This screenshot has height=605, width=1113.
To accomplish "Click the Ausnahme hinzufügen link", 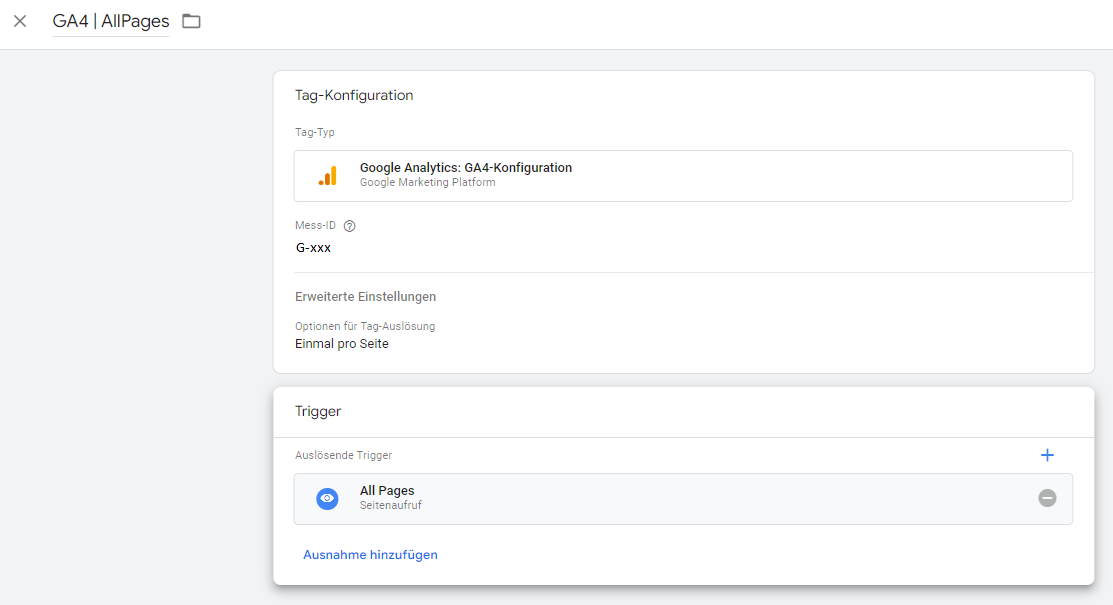I will pyautogui.click(x=370, y=555).
